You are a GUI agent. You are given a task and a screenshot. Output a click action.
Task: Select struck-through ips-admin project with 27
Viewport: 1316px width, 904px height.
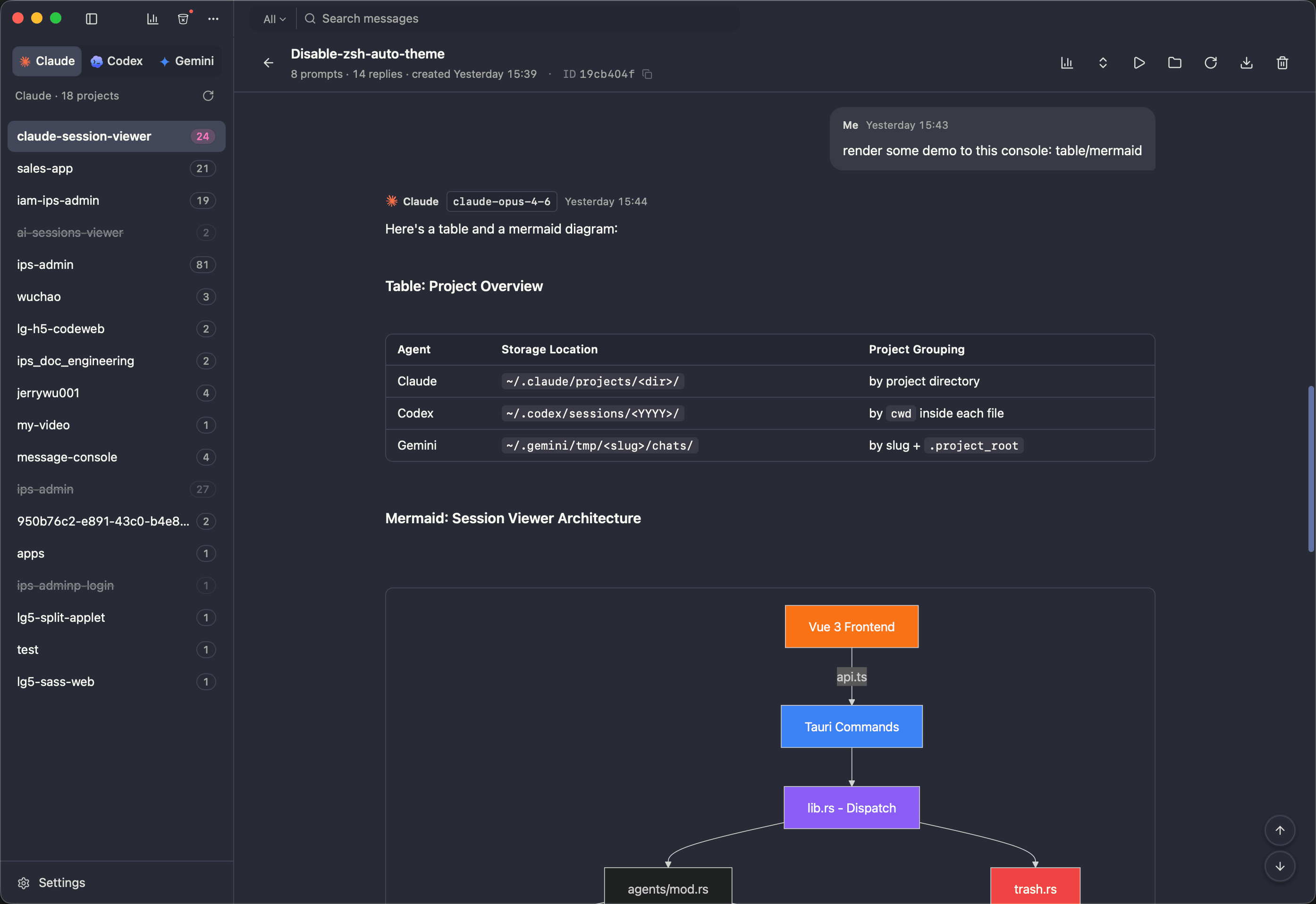tap(116, 489)
